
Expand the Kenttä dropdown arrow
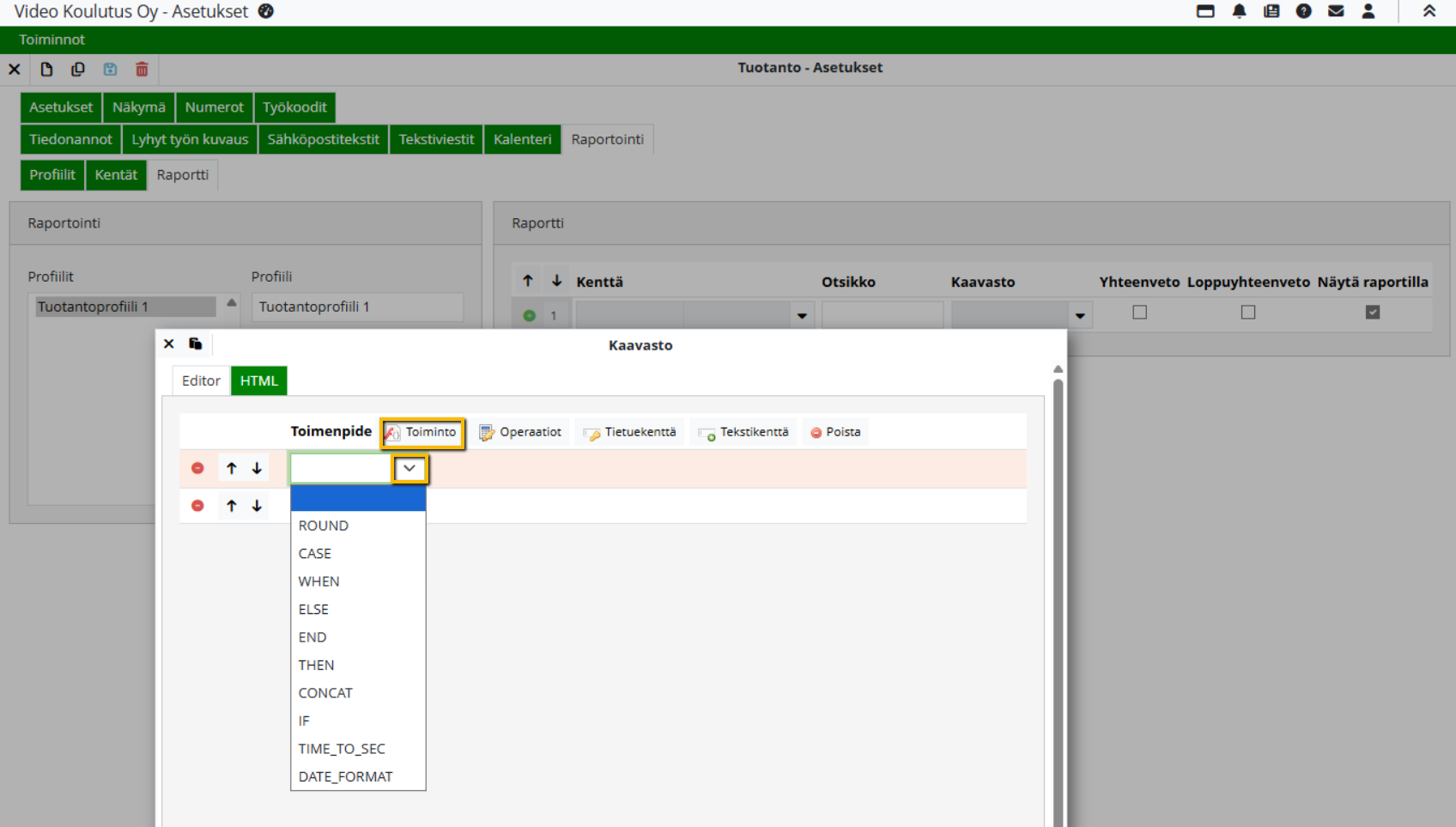[x=802, y=316]
